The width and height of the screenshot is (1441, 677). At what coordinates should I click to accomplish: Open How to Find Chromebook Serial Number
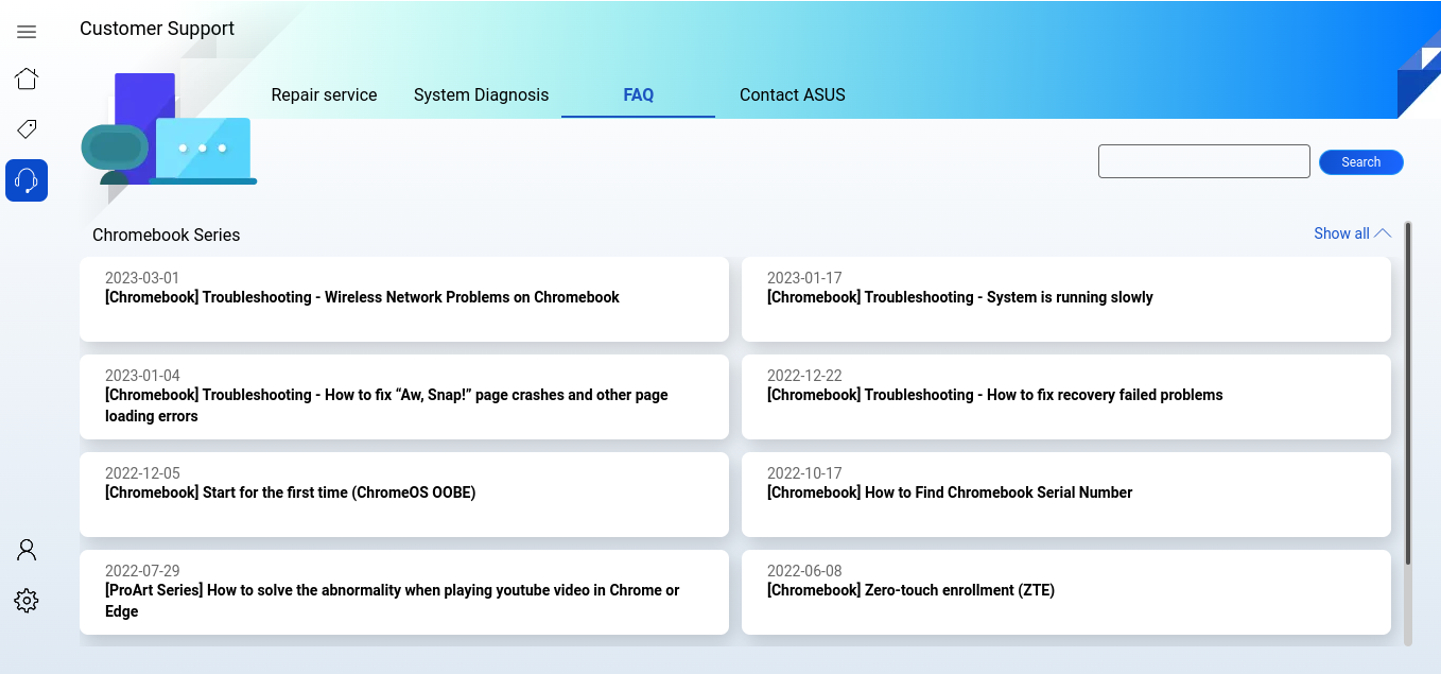click(x=1066, y=494)
